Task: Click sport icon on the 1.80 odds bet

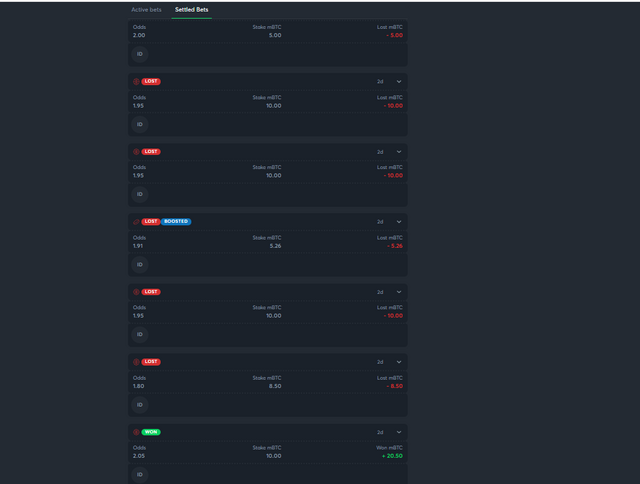Action: click(136, 362)
